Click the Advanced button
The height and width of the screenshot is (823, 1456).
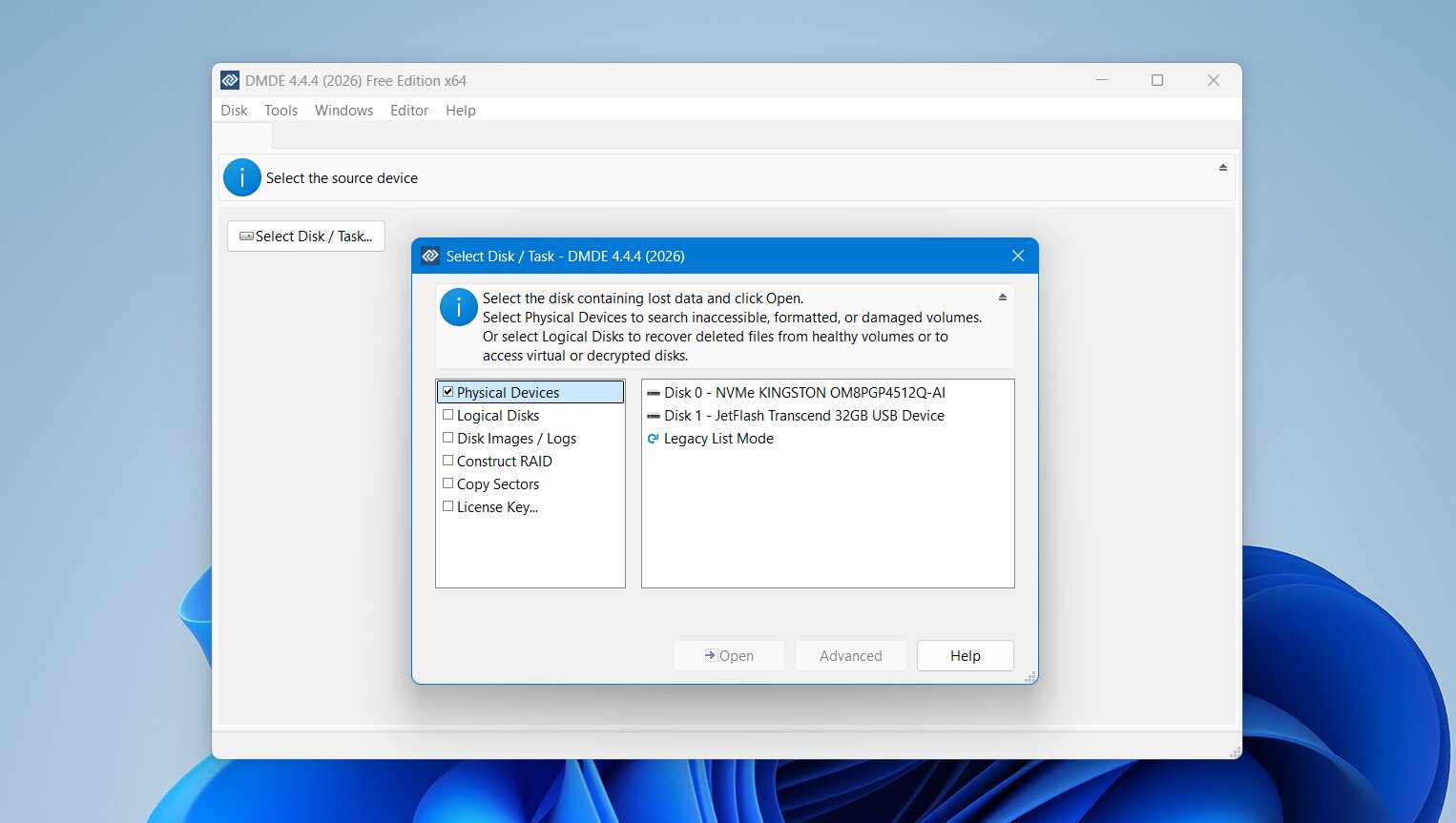[x=851, y=656]
